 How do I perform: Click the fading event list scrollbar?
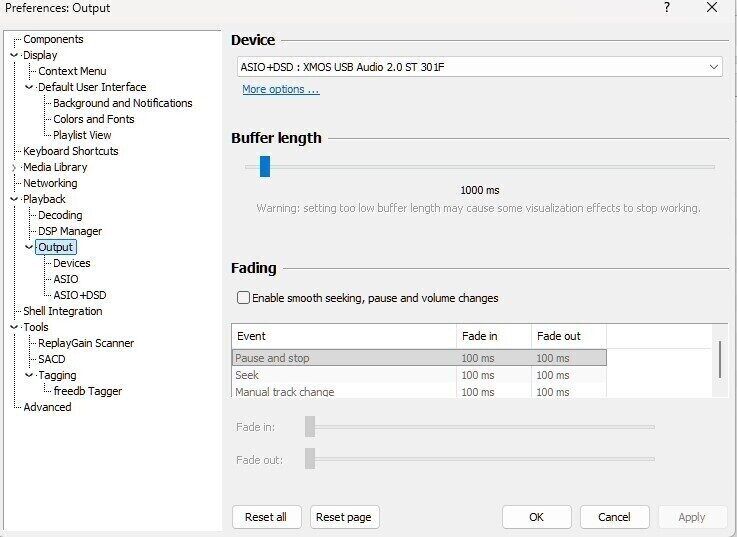click(719, 359)
